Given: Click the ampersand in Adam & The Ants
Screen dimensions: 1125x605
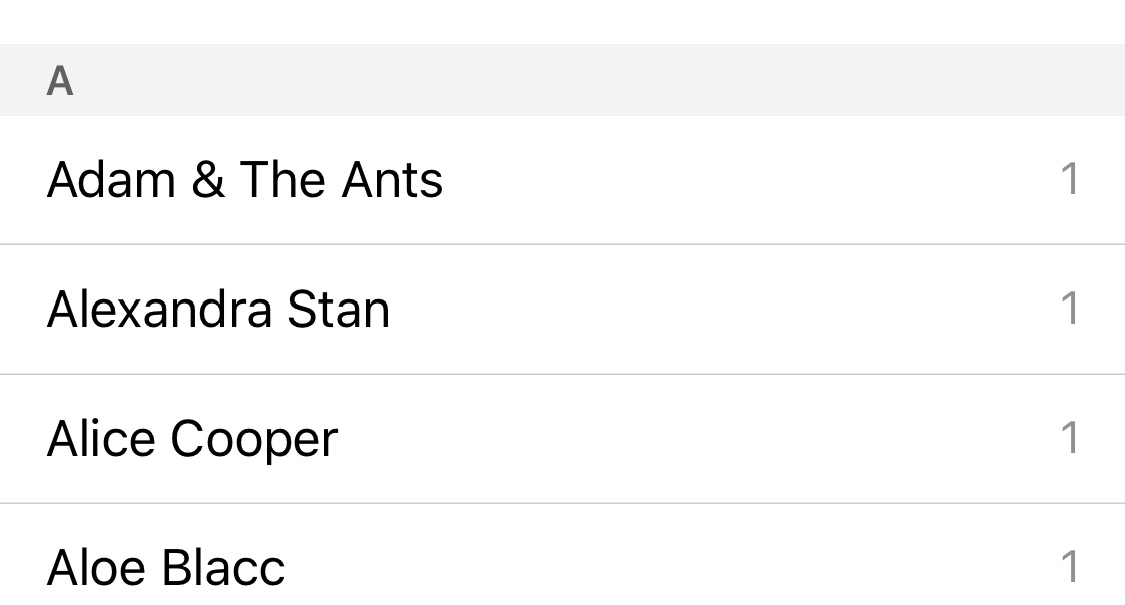Looking at the screenshot, I should 206,180.
